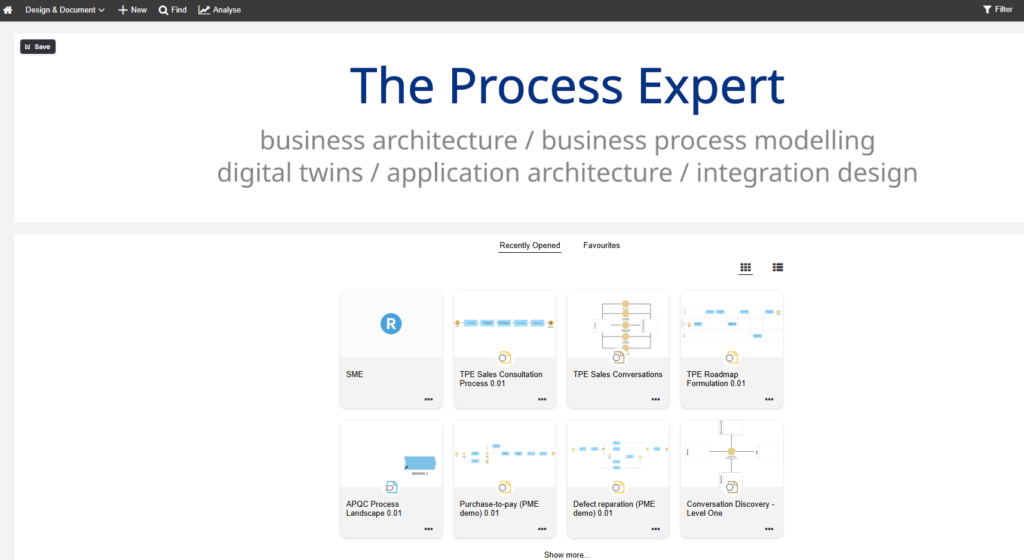Screen dimensions: 1024x560
Task: Click APQC Process Landscape model type icon
Action: pos(391,487)
